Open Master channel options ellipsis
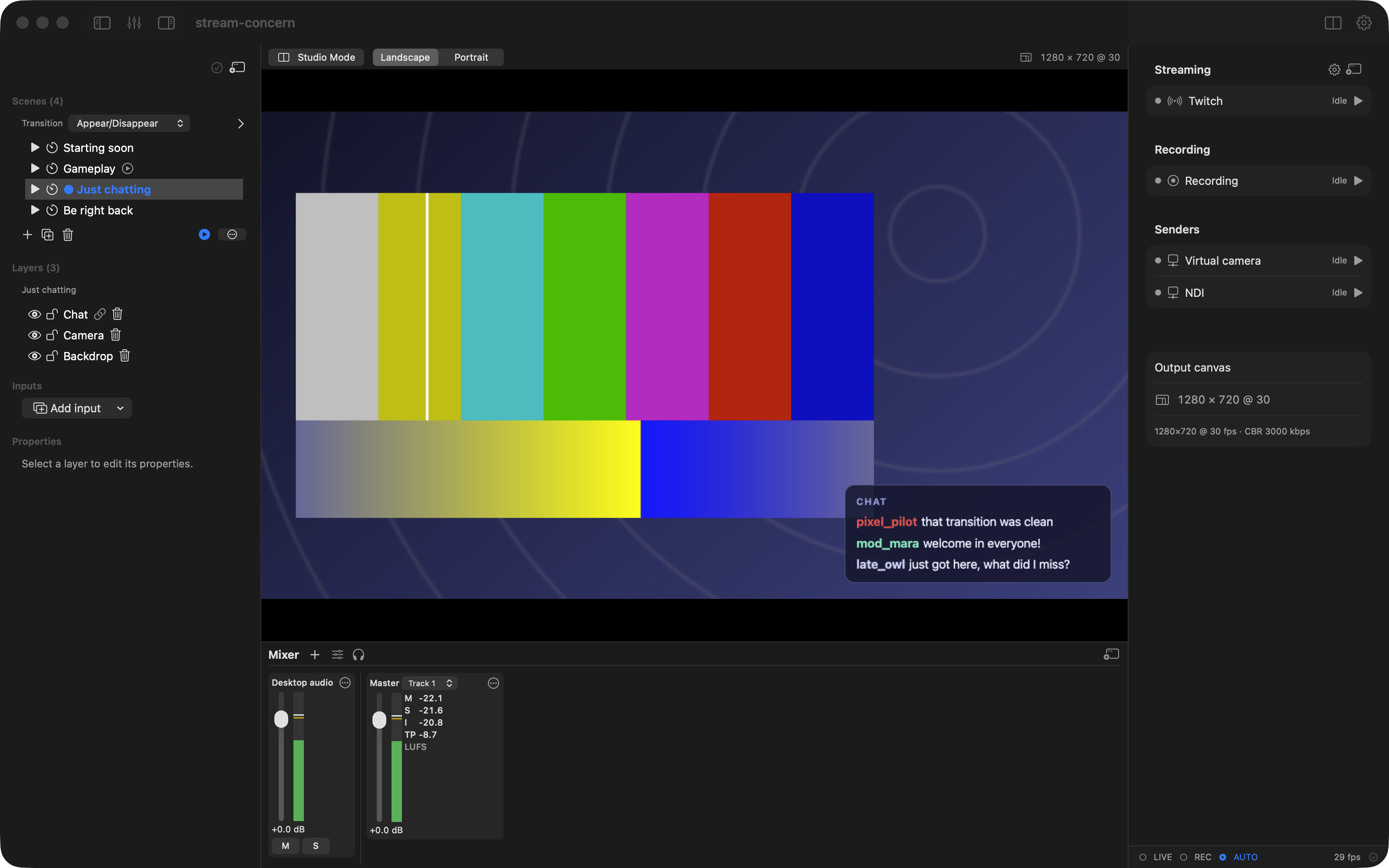The image size is (1389, 868). (x=494, y=683)
